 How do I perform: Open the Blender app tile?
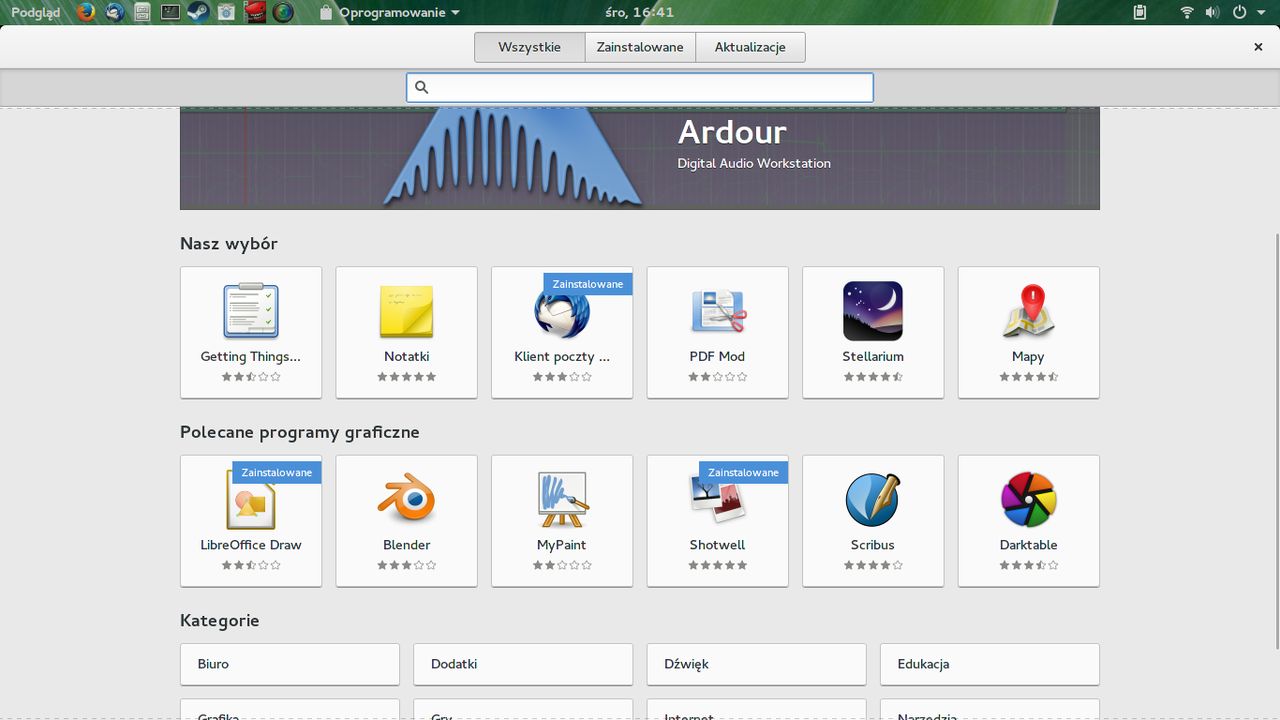click(407, 521)
